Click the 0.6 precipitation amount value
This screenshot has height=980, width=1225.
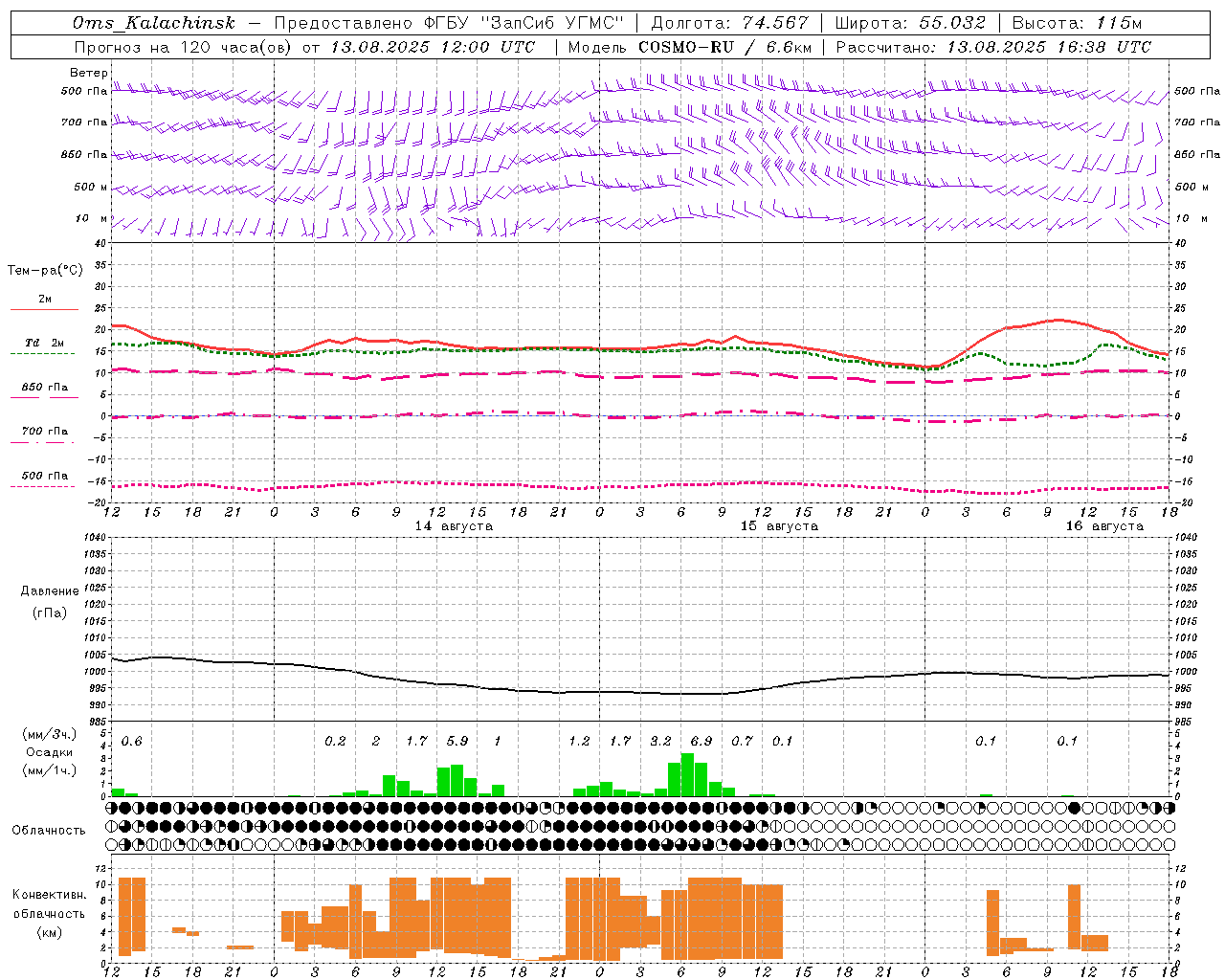pyautogui.click(x=131, y=742)
